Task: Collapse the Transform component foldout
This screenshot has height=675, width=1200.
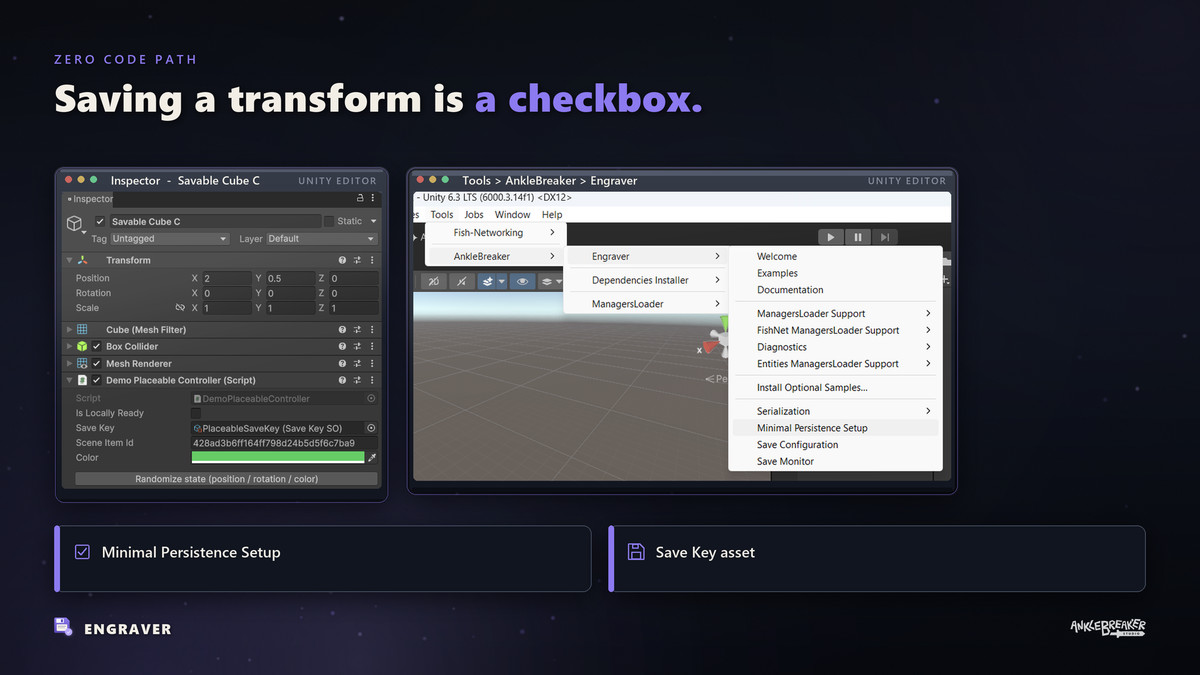Action: pos(70,260)
